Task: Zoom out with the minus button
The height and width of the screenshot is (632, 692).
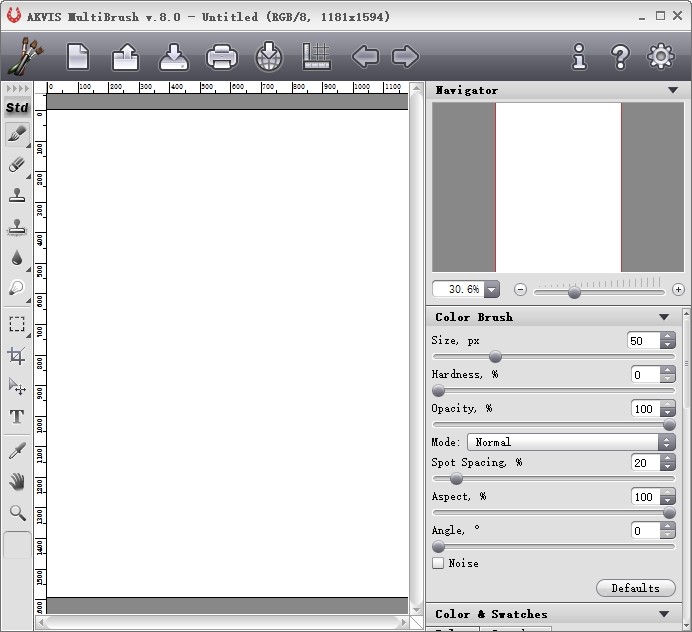Action: pos(520,290)
